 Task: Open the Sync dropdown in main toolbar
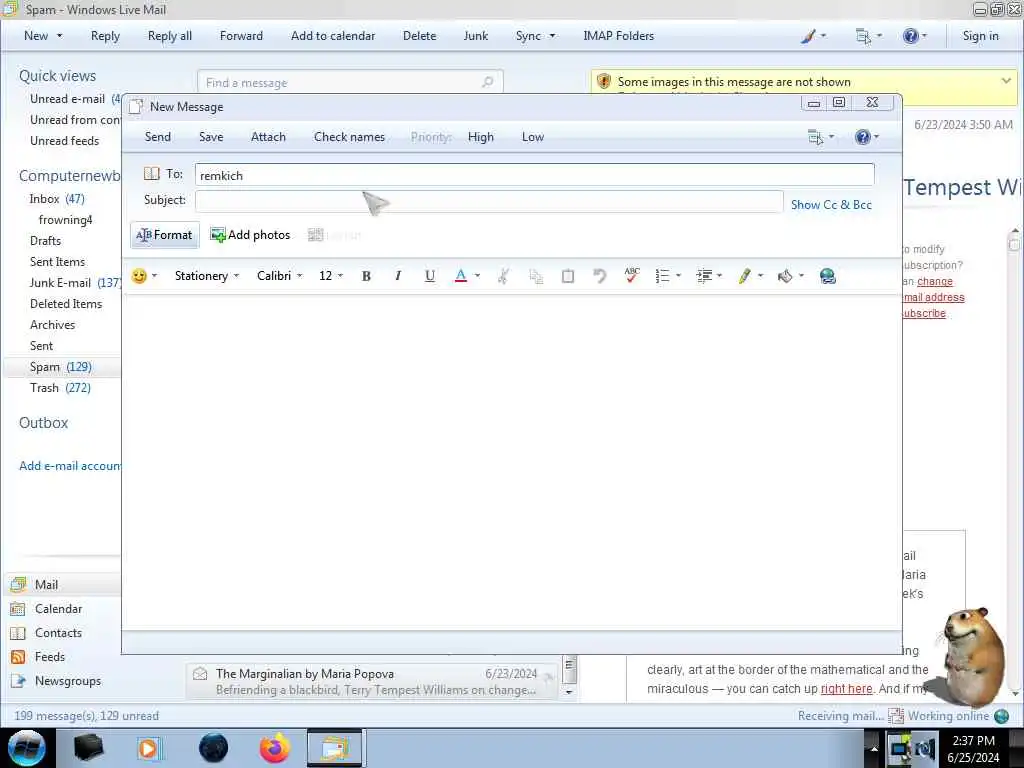coord(536,36)
